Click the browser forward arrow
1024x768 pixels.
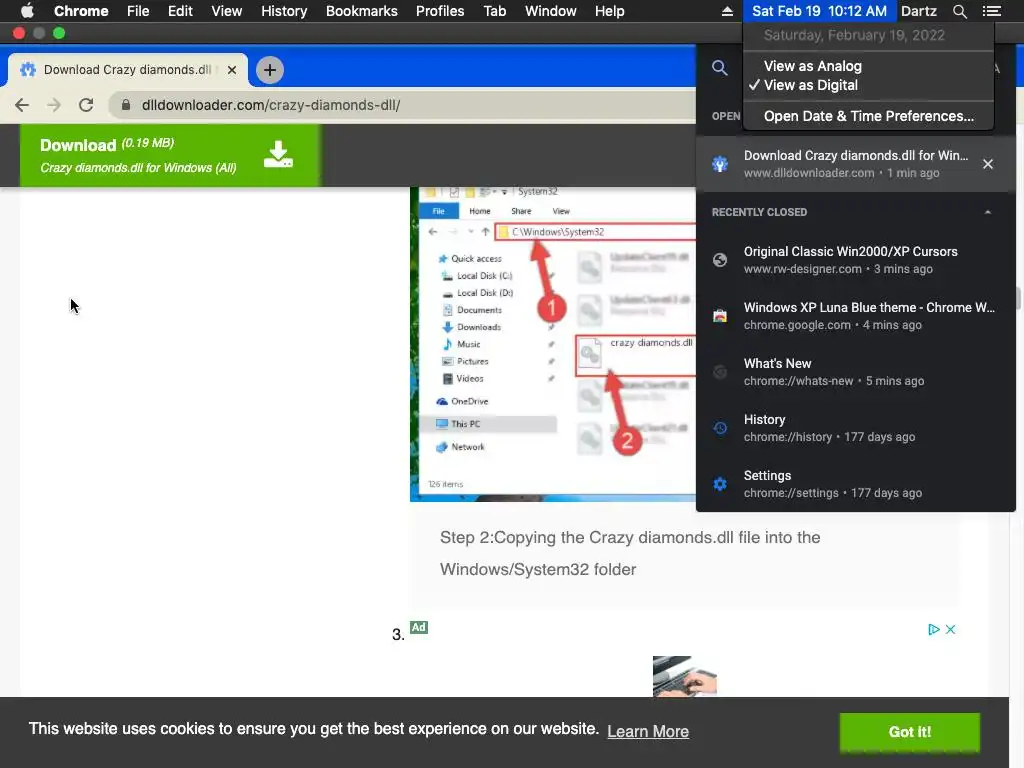pos(54,105)
